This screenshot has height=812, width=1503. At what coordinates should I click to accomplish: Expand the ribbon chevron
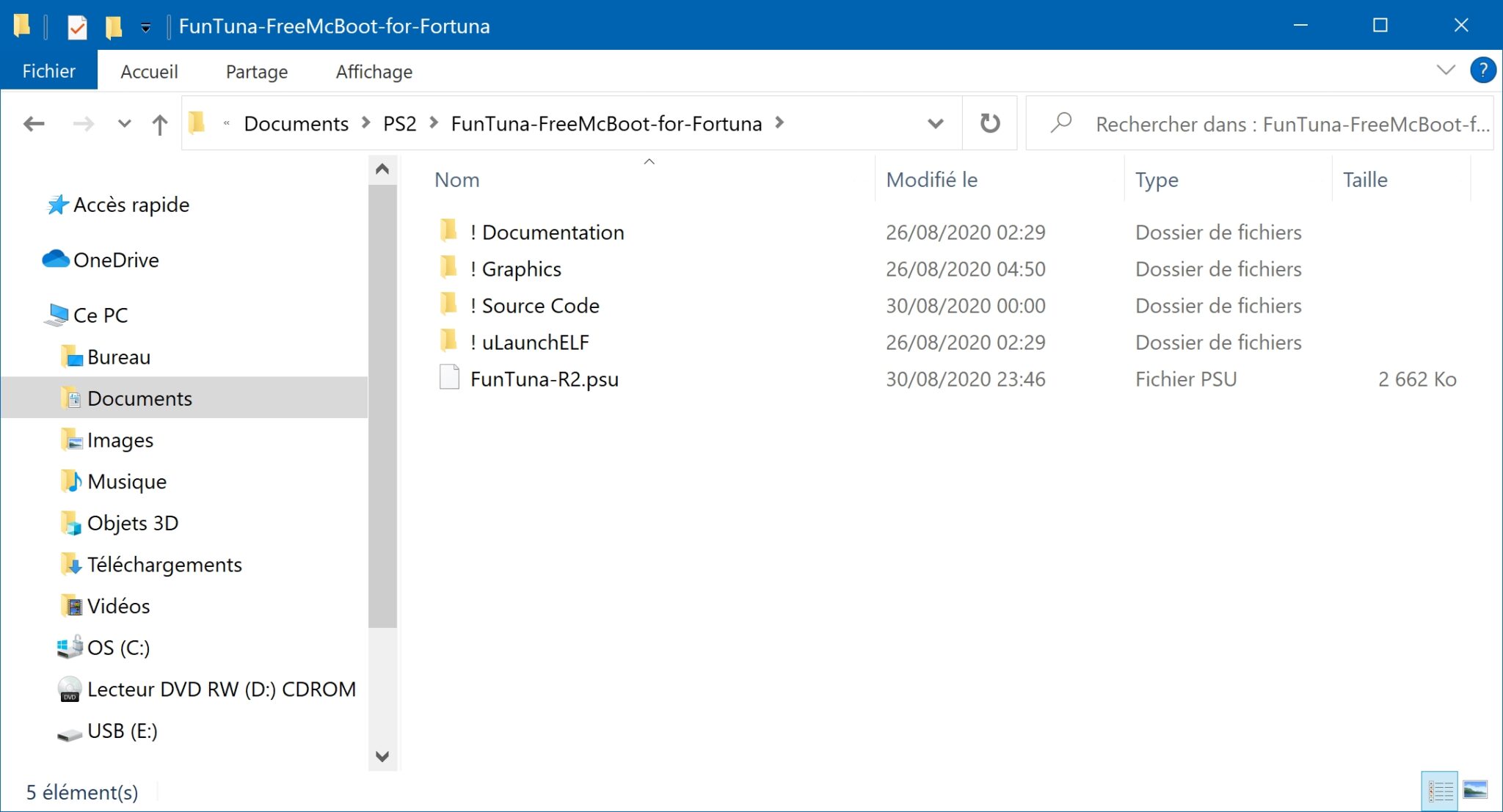[1445, 71]
